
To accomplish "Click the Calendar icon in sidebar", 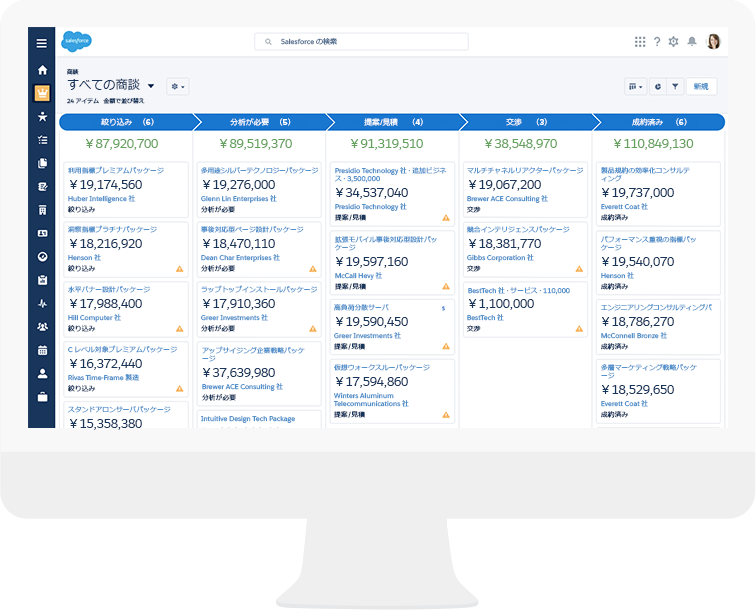I will 42,350.
